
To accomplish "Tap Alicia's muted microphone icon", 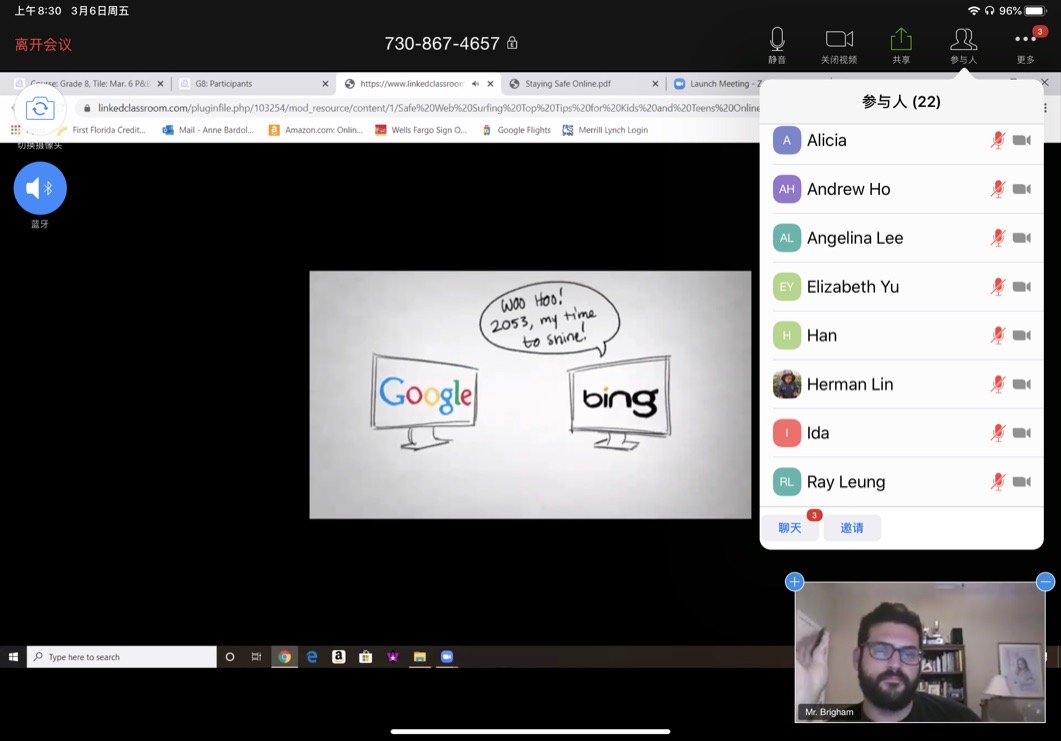I will [997, 140].
